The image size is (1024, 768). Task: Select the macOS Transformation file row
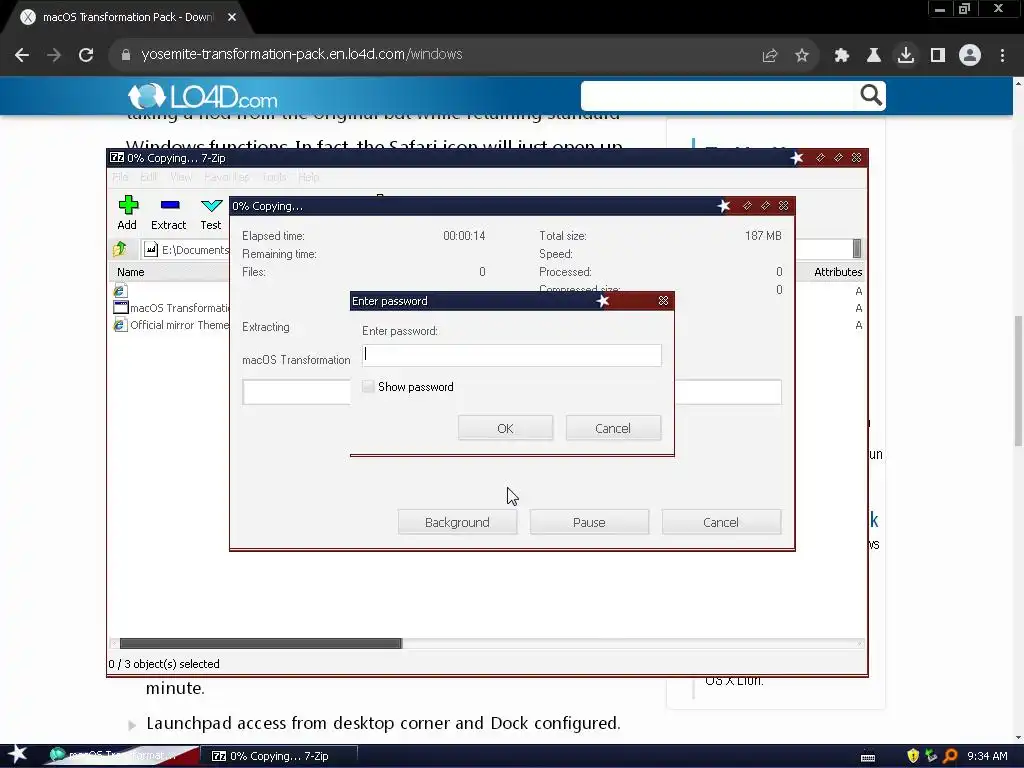pos(172,308)
